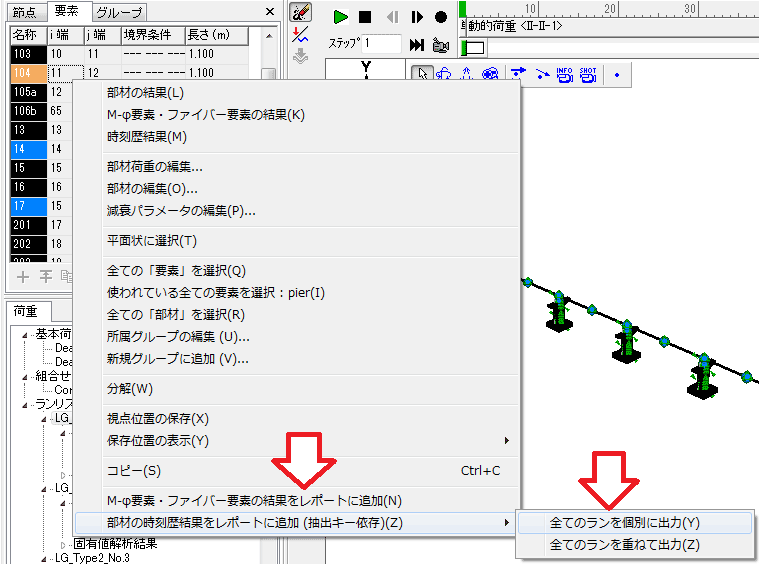
Task: Select the orbit globe view tool
Action: pos(490,74)
